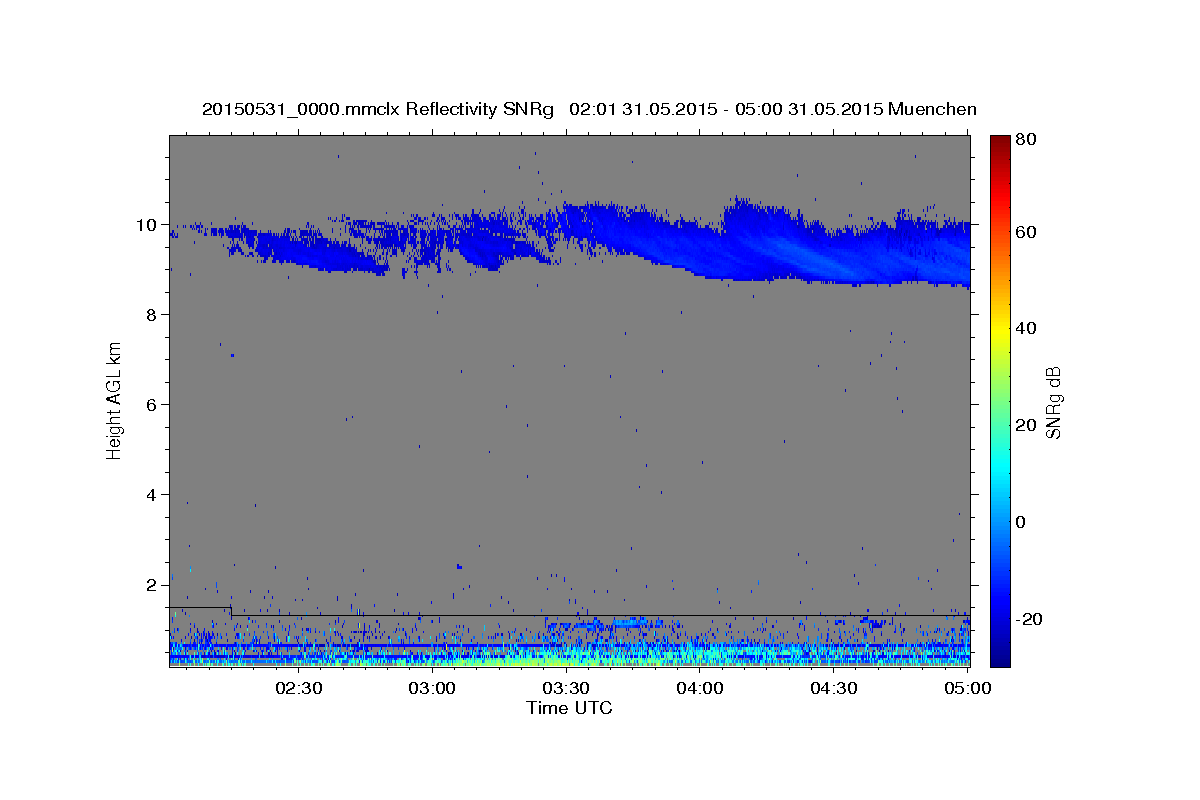Pick the yellow band of the colorbar
This screenshot has width=1200, height=800.
(x=1000, y=328)
